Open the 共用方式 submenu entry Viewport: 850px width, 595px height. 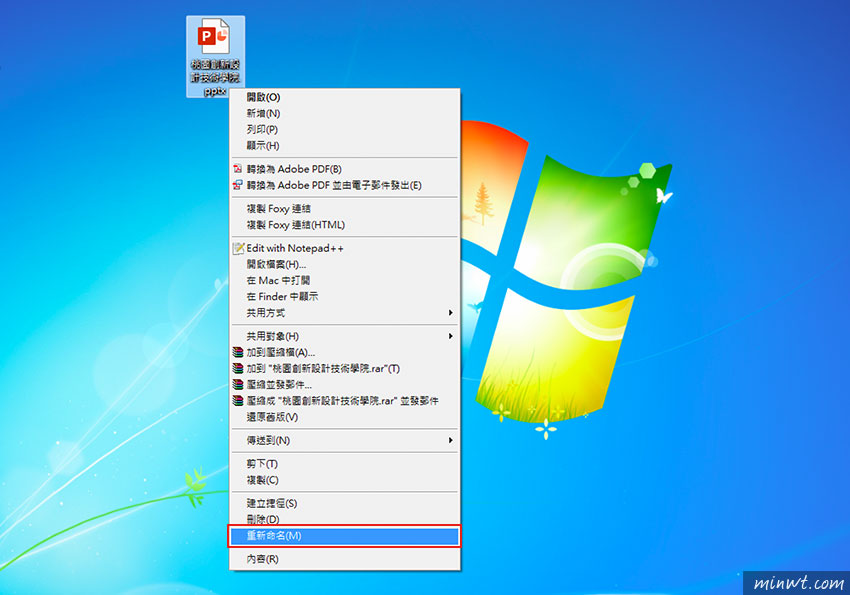pos(345,313)
